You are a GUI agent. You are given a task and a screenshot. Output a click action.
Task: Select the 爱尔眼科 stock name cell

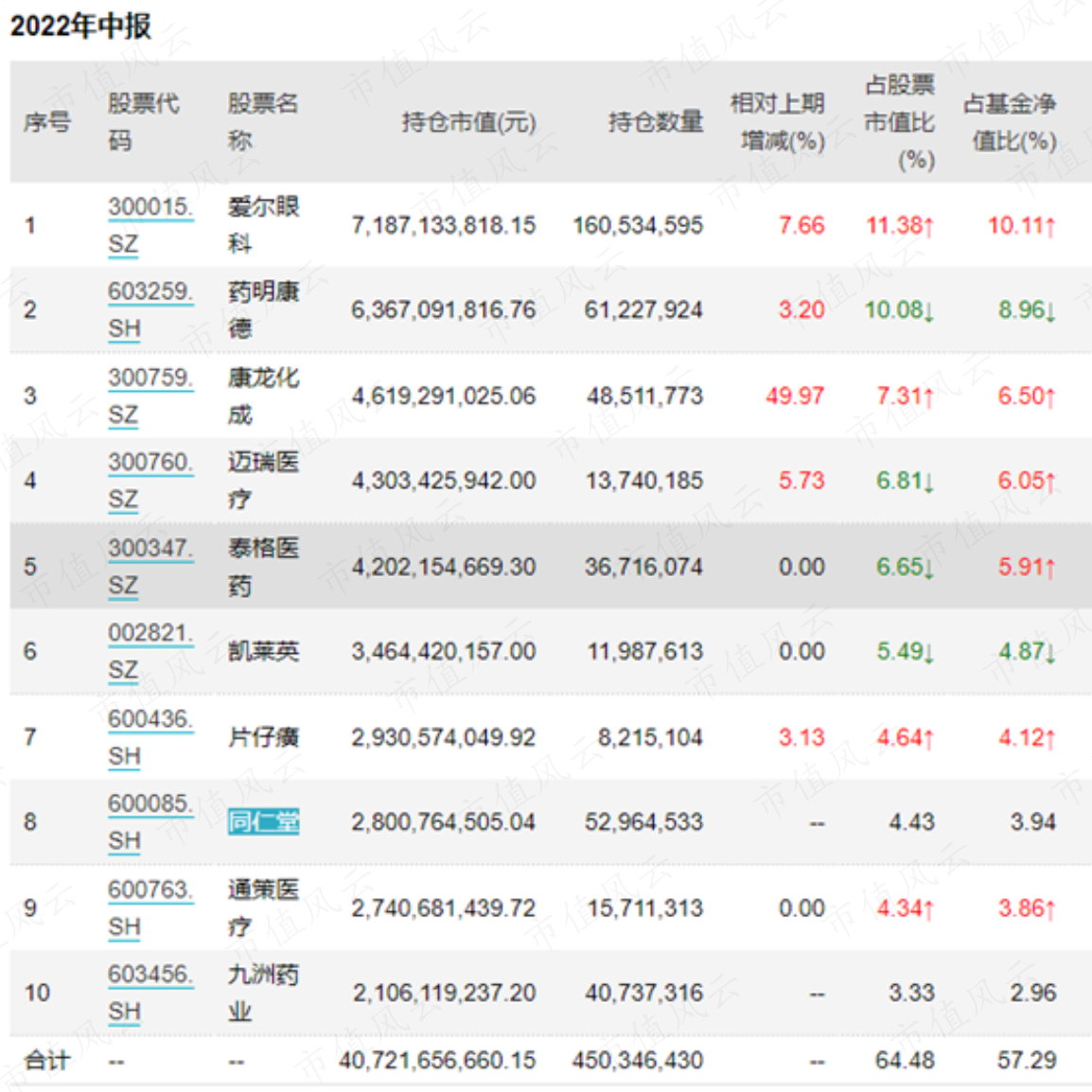click(263, 225)
